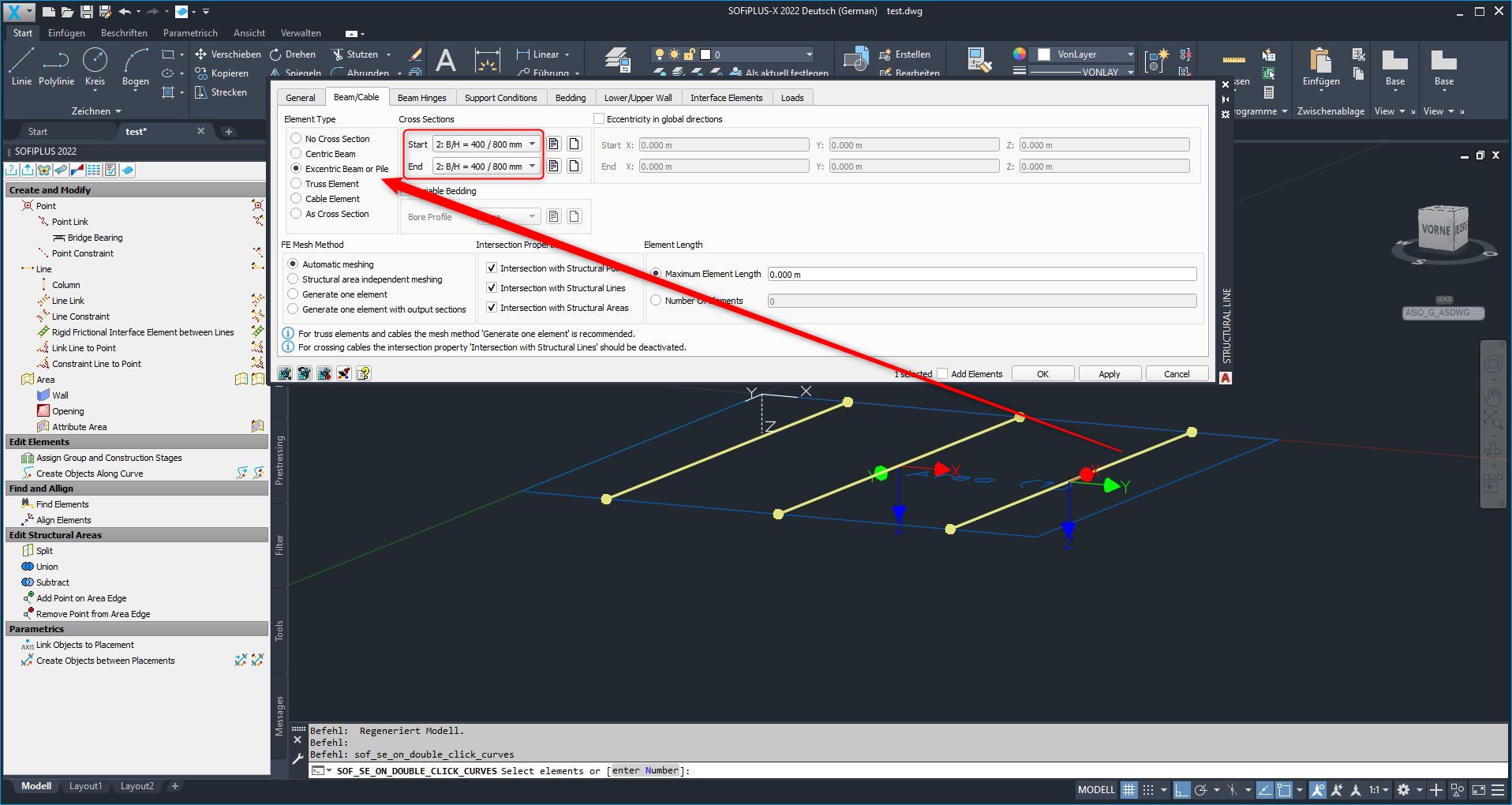The image size is (1512, 805).
Task: Select the Kreis circle tool
Action: (x=95, y=66)
